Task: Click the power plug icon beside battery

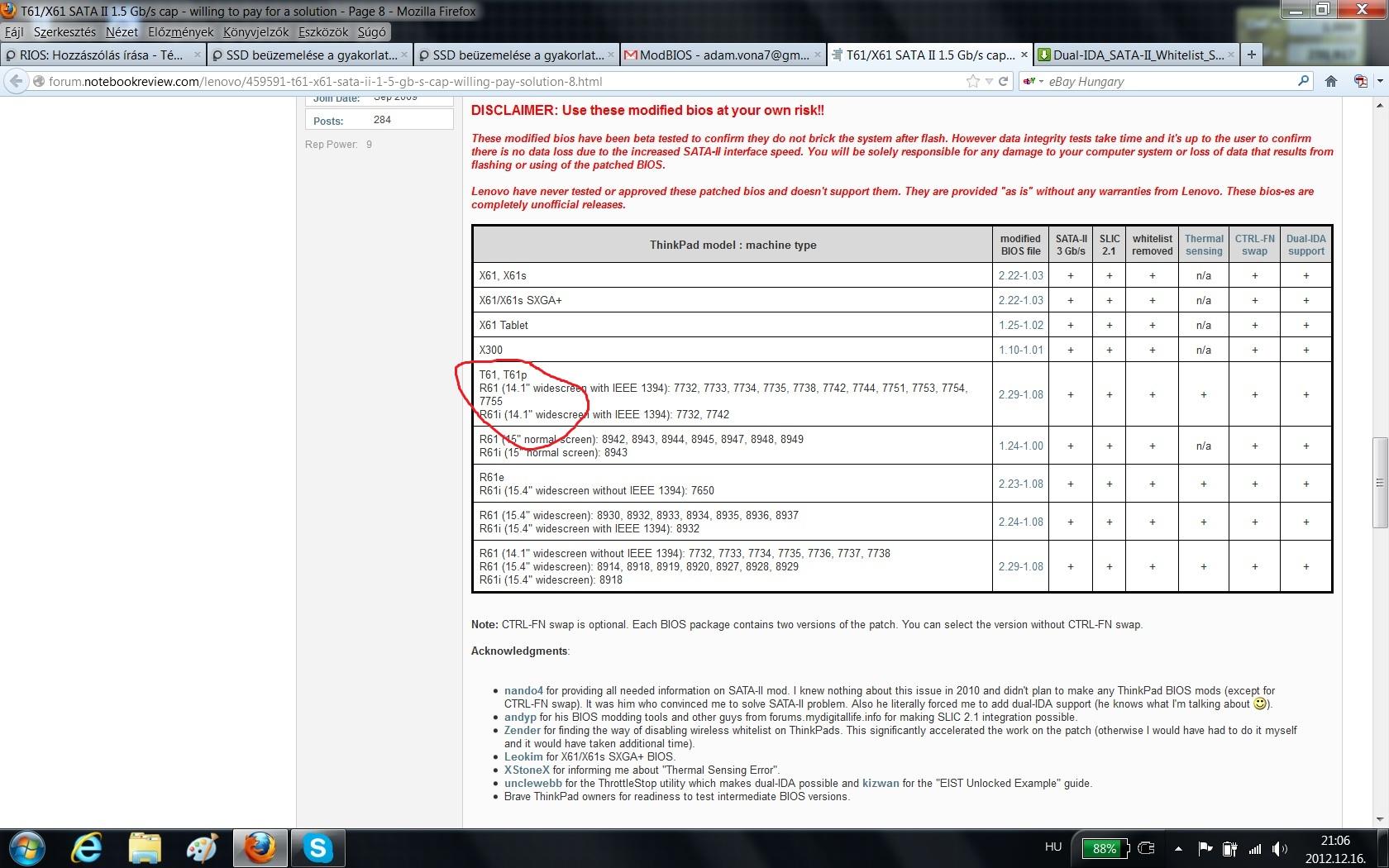Action: coord(1147,848)
